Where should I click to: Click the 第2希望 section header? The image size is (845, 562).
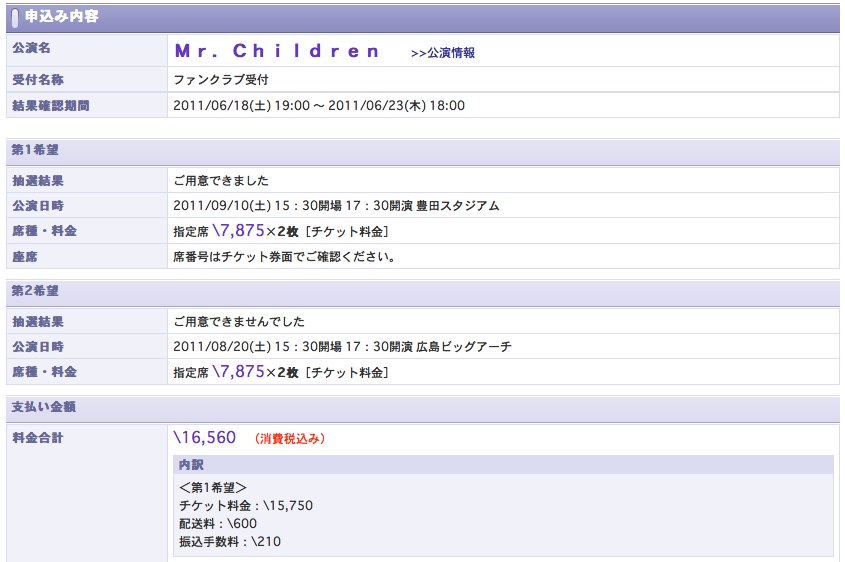(x=35, y=291)
